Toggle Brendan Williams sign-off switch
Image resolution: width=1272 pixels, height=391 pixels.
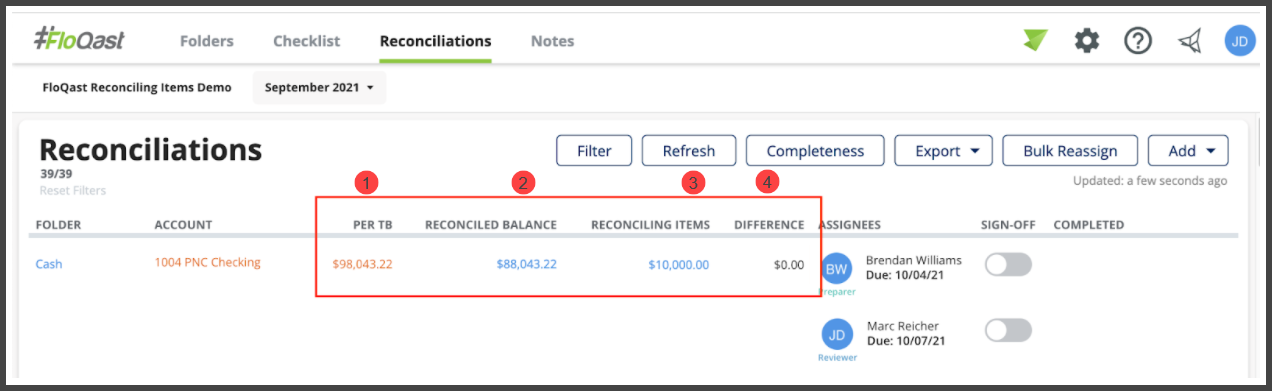[1008, 265]
